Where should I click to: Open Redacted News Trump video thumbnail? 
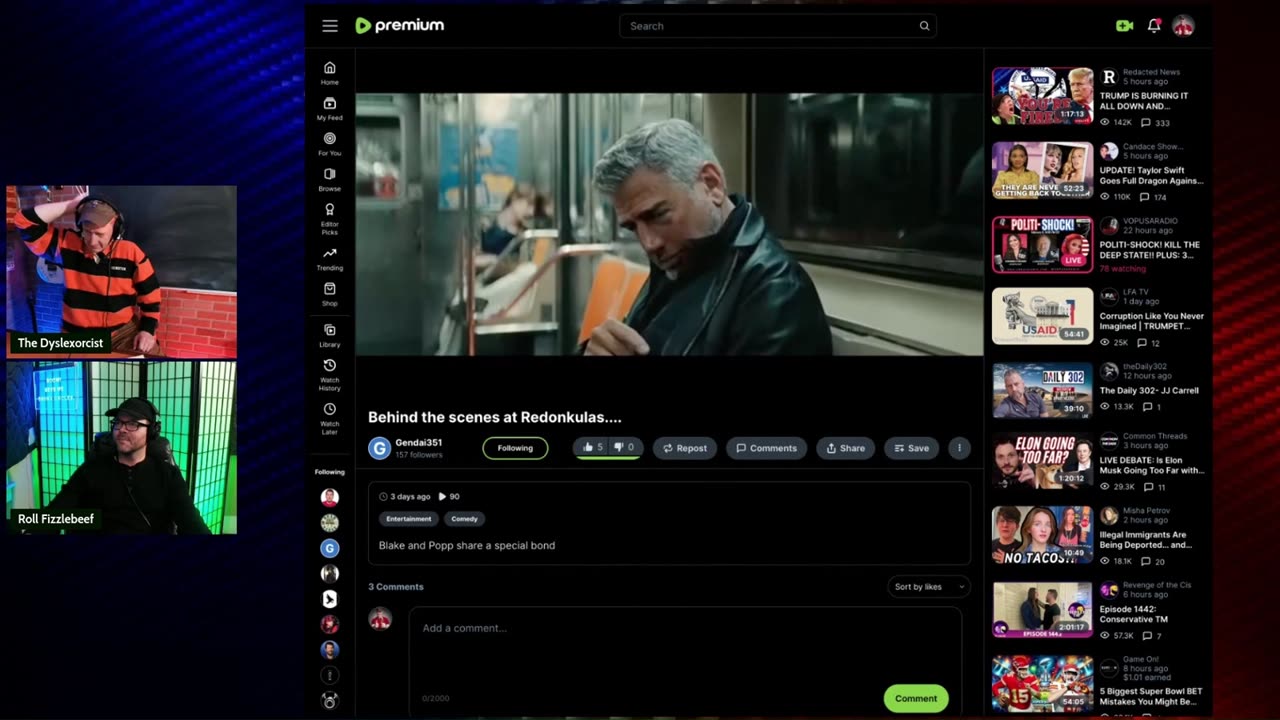[1042, 96]
